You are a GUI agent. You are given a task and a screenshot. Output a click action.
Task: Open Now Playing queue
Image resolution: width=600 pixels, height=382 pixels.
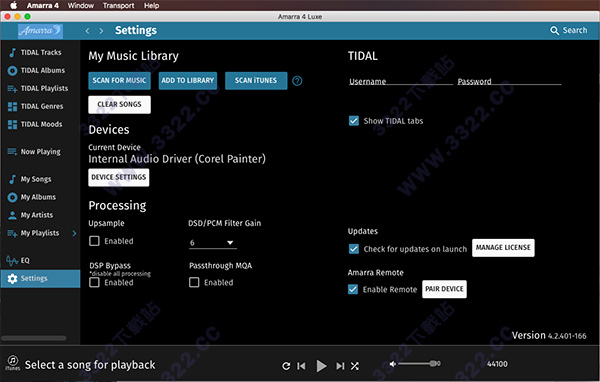tap(40, 152)
